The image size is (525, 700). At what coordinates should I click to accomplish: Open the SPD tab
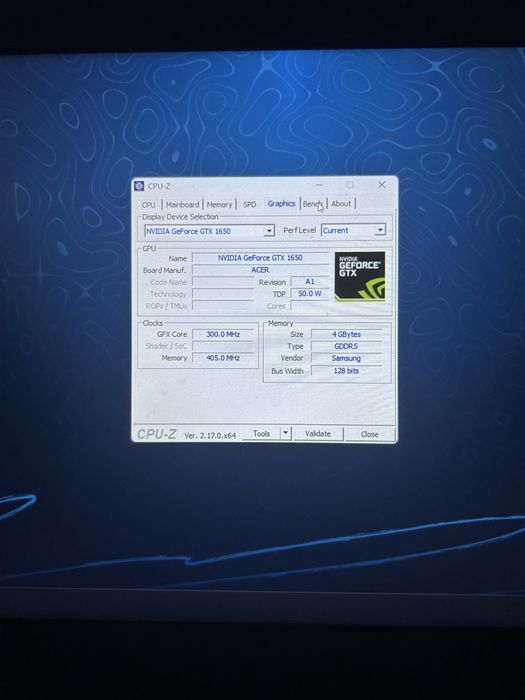pos(250,204)
